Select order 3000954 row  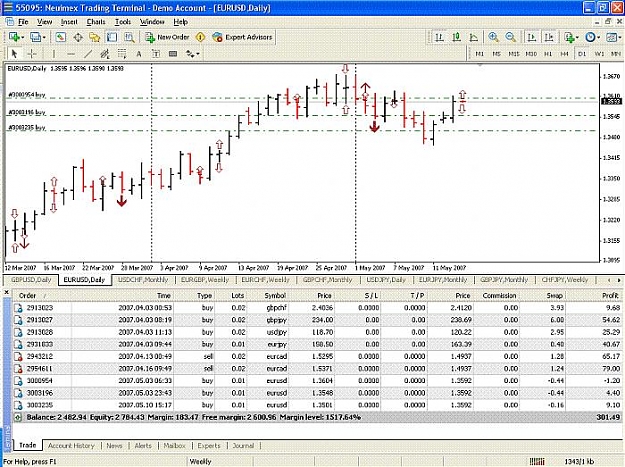(x=317, y=381)
